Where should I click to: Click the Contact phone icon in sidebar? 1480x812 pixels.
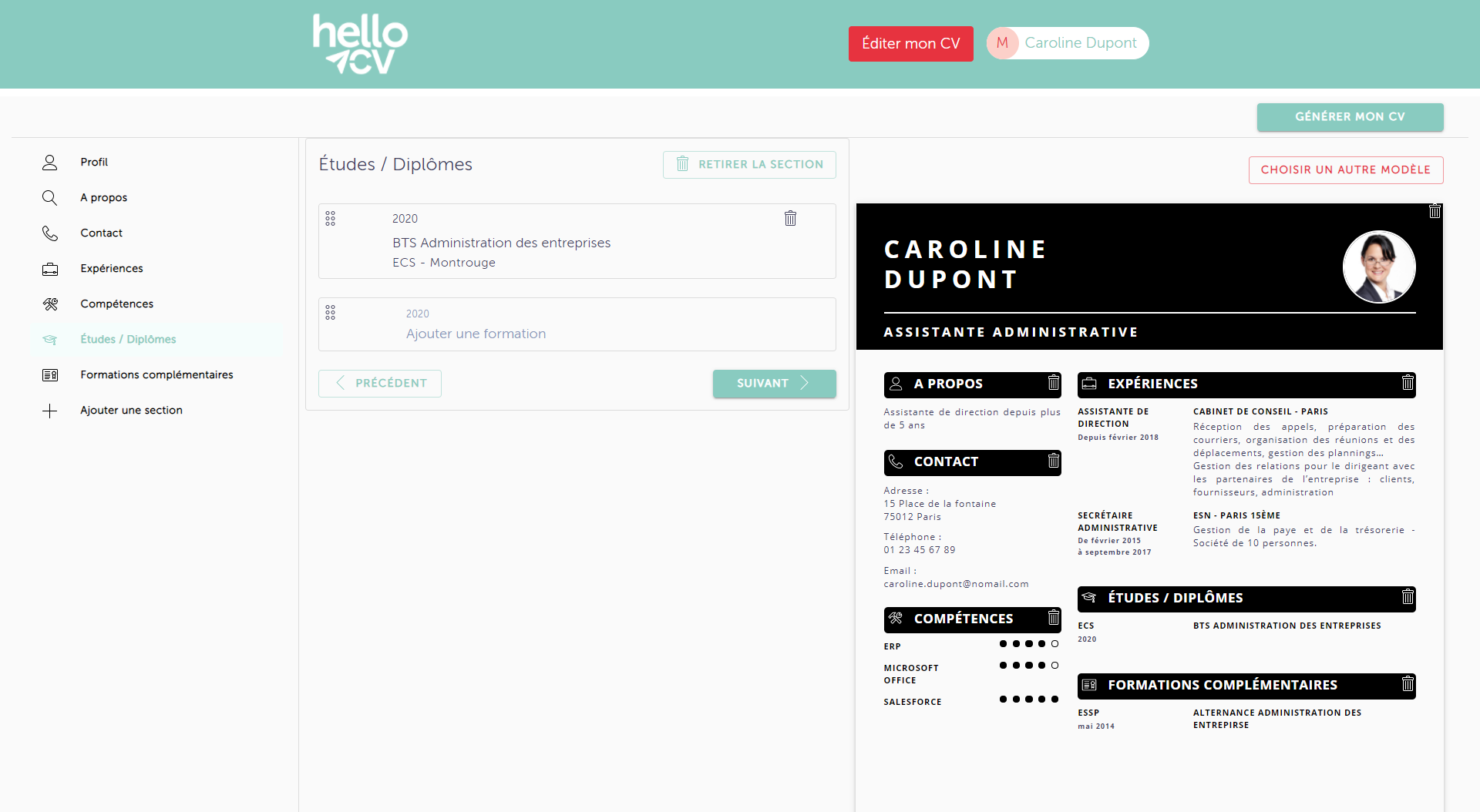[x=50, y=233]
